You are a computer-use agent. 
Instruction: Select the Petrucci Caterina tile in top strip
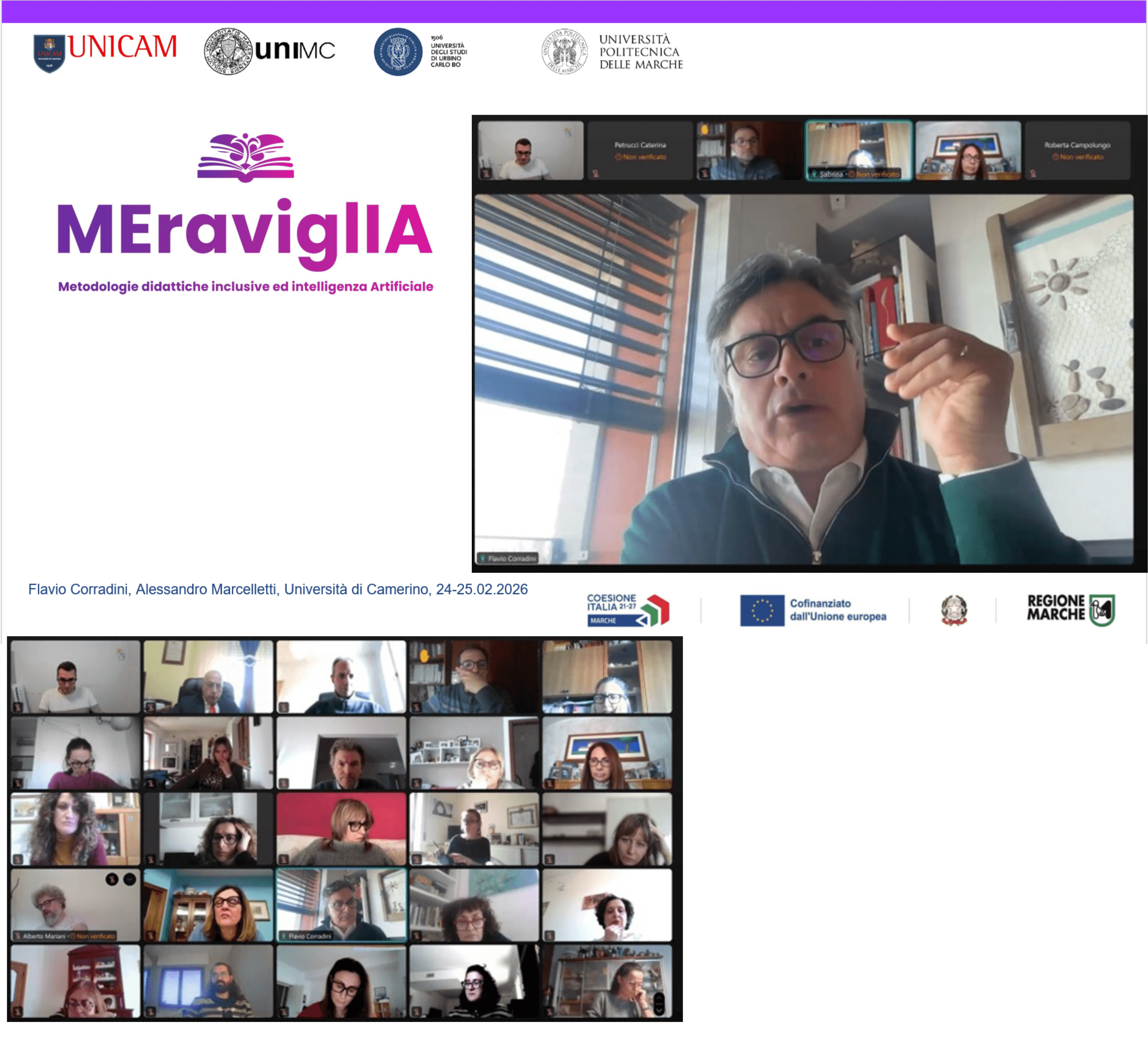click(x=640, y=150)
